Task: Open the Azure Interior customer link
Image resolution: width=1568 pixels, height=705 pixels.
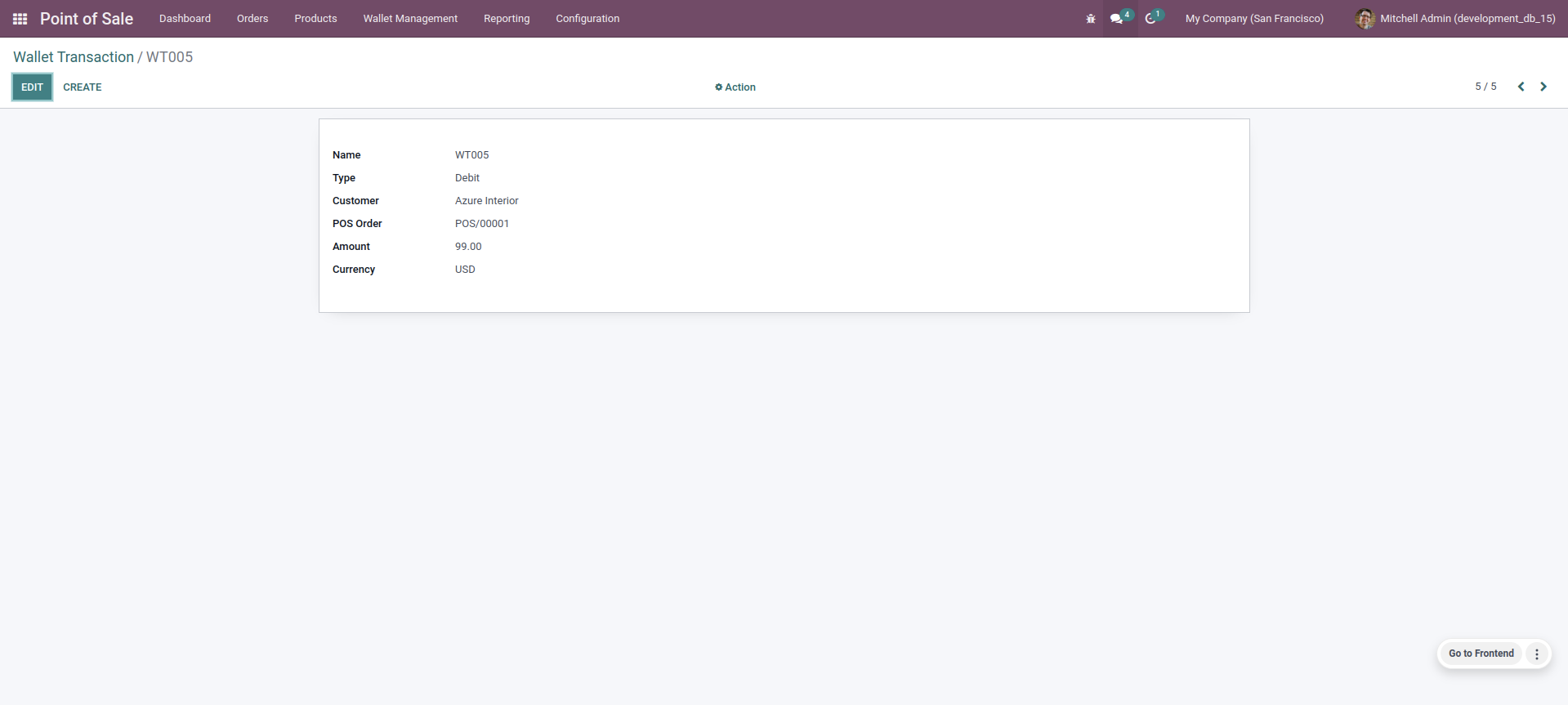Action: 487,201
